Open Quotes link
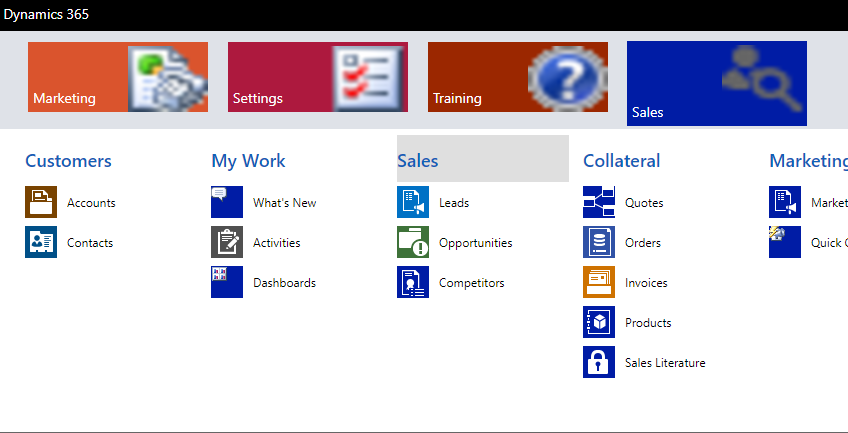Viewport: 848px width, 433px height. 644,203
